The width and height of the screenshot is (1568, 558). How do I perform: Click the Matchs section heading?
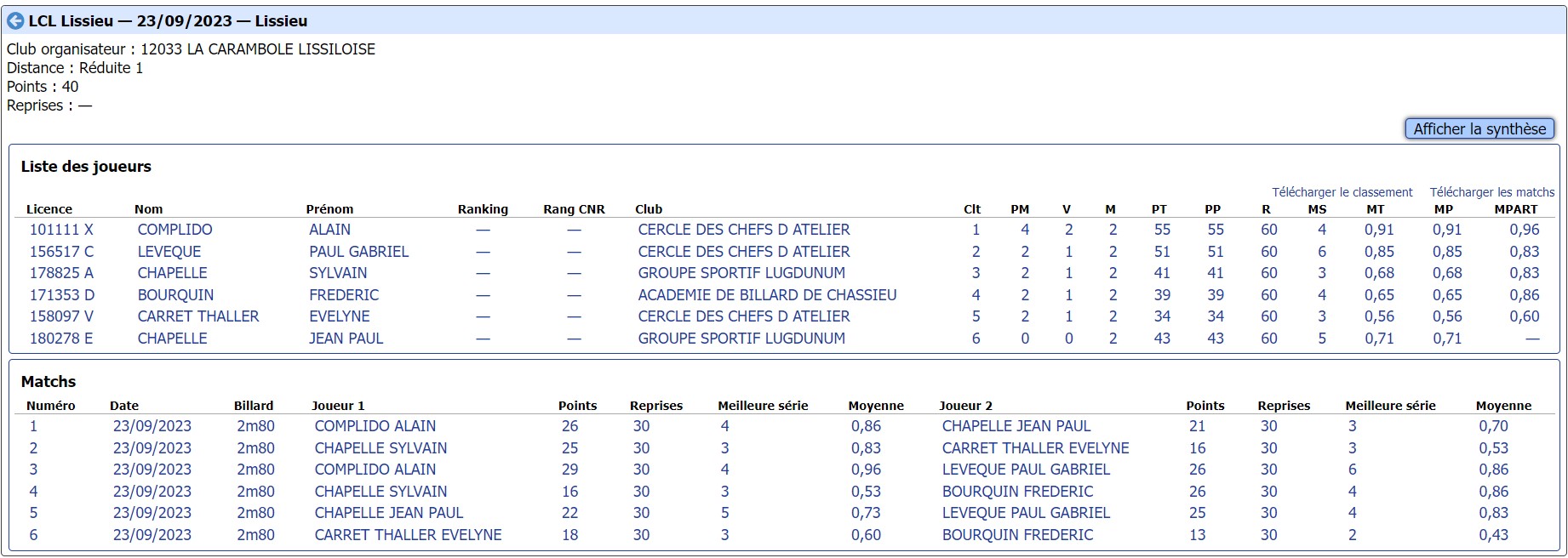pyautogui.click(x=49, y=382)
